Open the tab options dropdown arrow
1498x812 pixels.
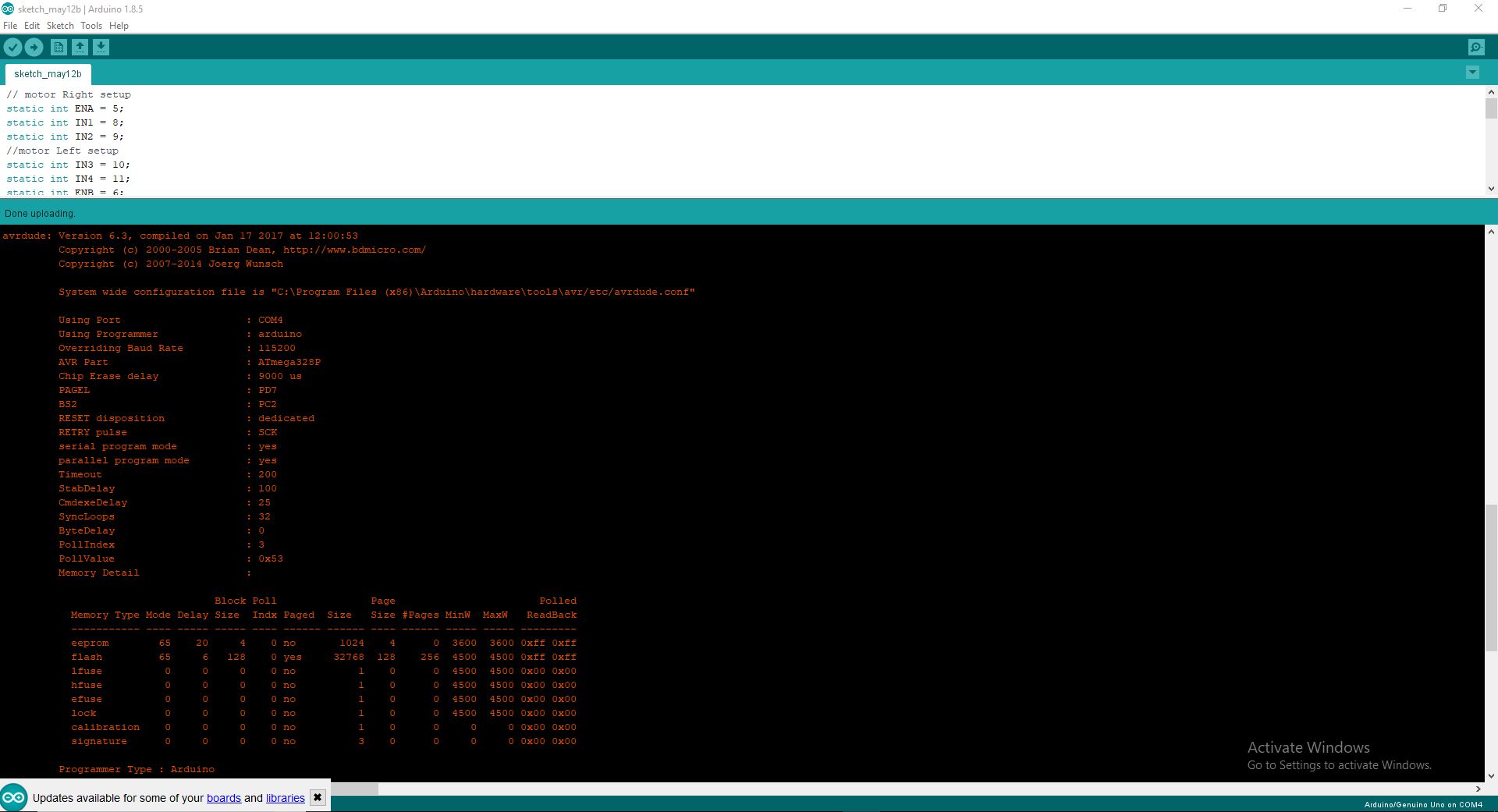pos(1472,72)
